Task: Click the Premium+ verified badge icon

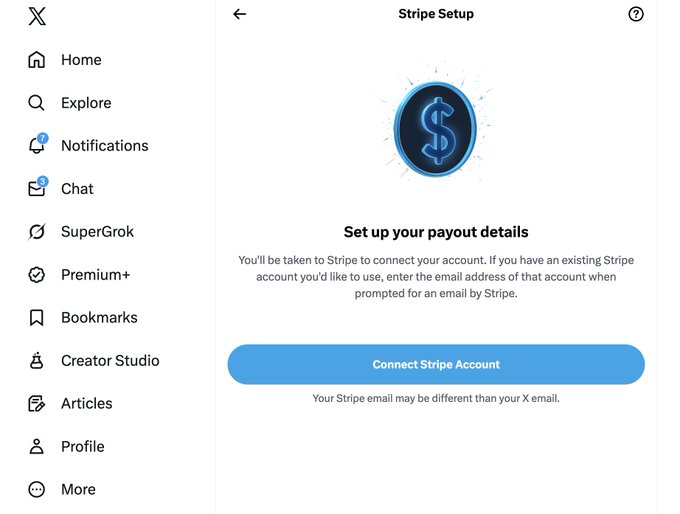Action: pos(37,275)
